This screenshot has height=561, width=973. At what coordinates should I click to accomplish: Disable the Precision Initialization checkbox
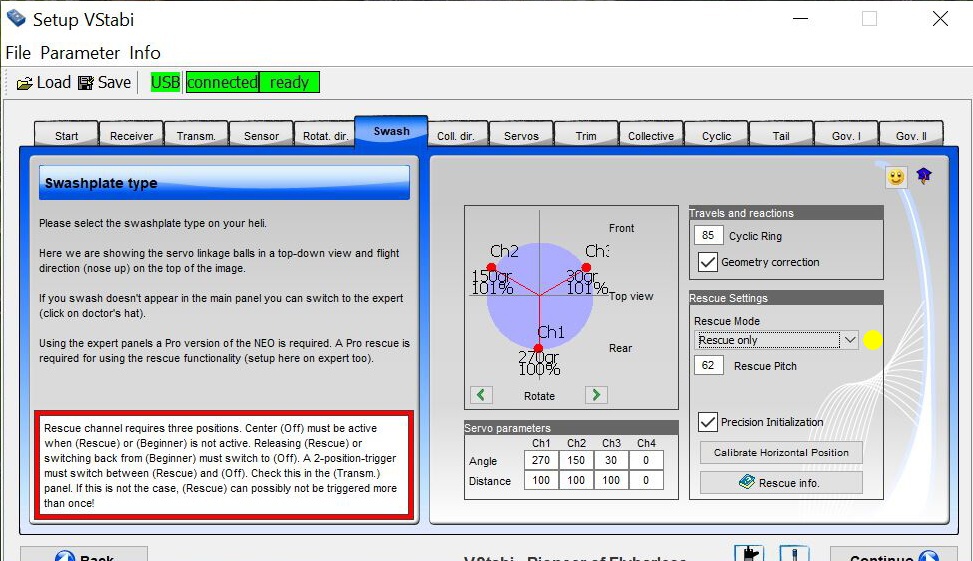coord(708,422)
